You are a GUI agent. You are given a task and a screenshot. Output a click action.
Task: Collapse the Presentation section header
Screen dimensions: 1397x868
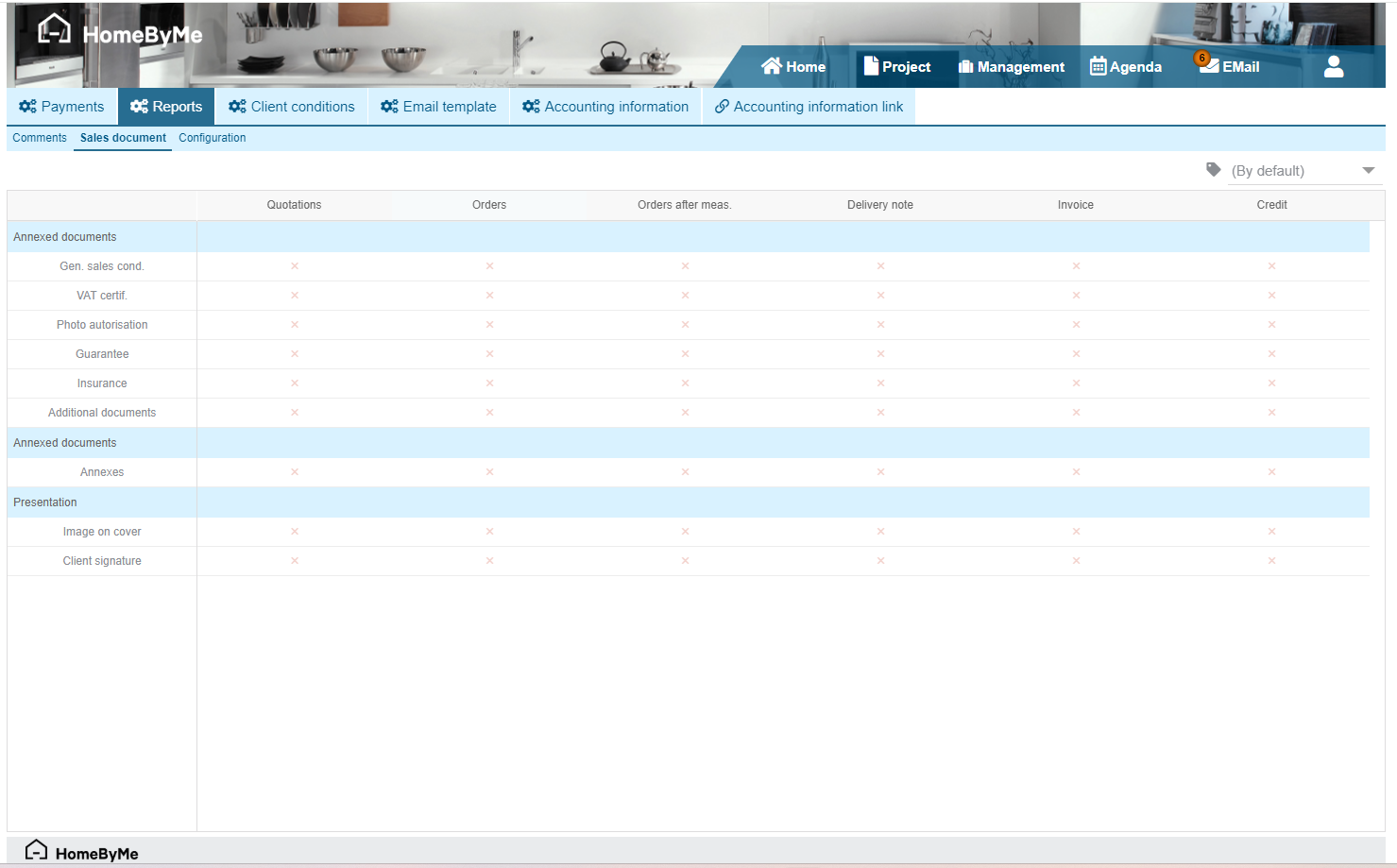(45, 502)
